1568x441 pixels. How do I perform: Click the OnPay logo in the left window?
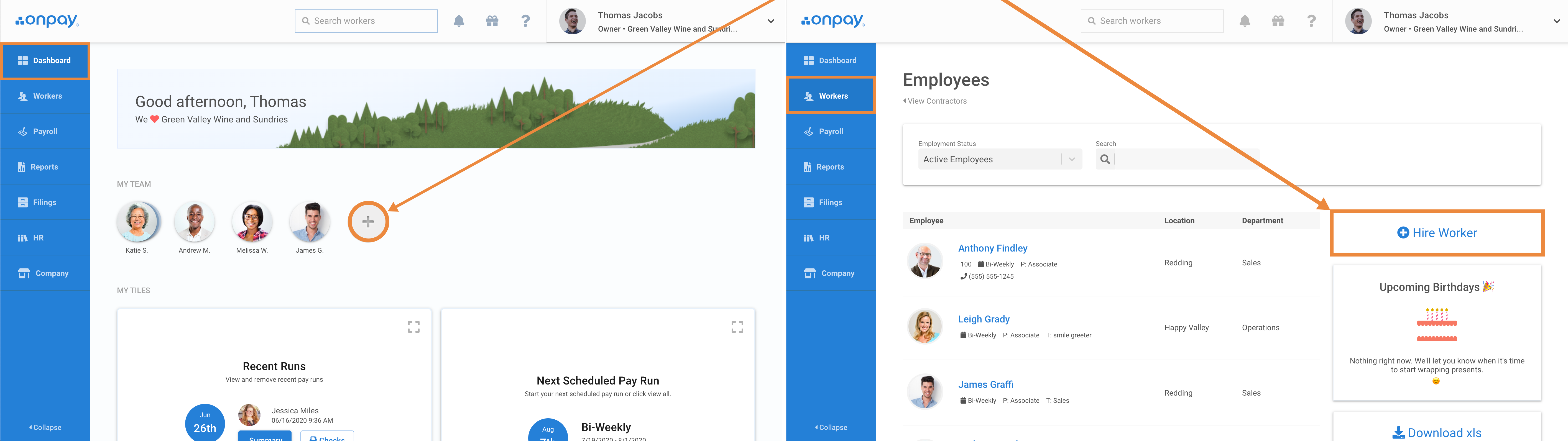[x=47, y=21]
